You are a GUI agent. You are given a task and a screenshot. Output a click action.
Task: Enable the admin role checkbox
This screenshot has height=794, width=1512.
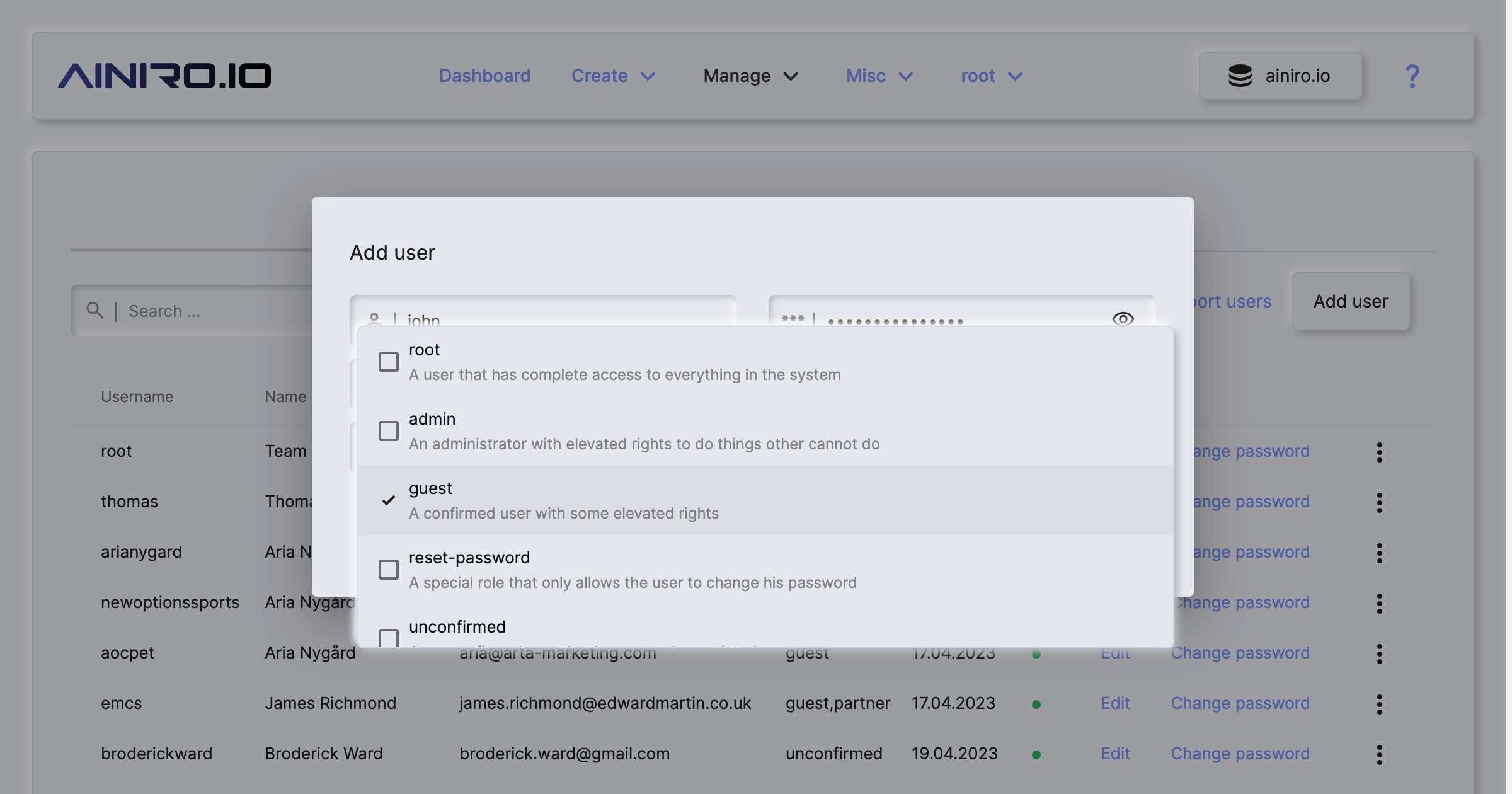(x=388, y=431)
